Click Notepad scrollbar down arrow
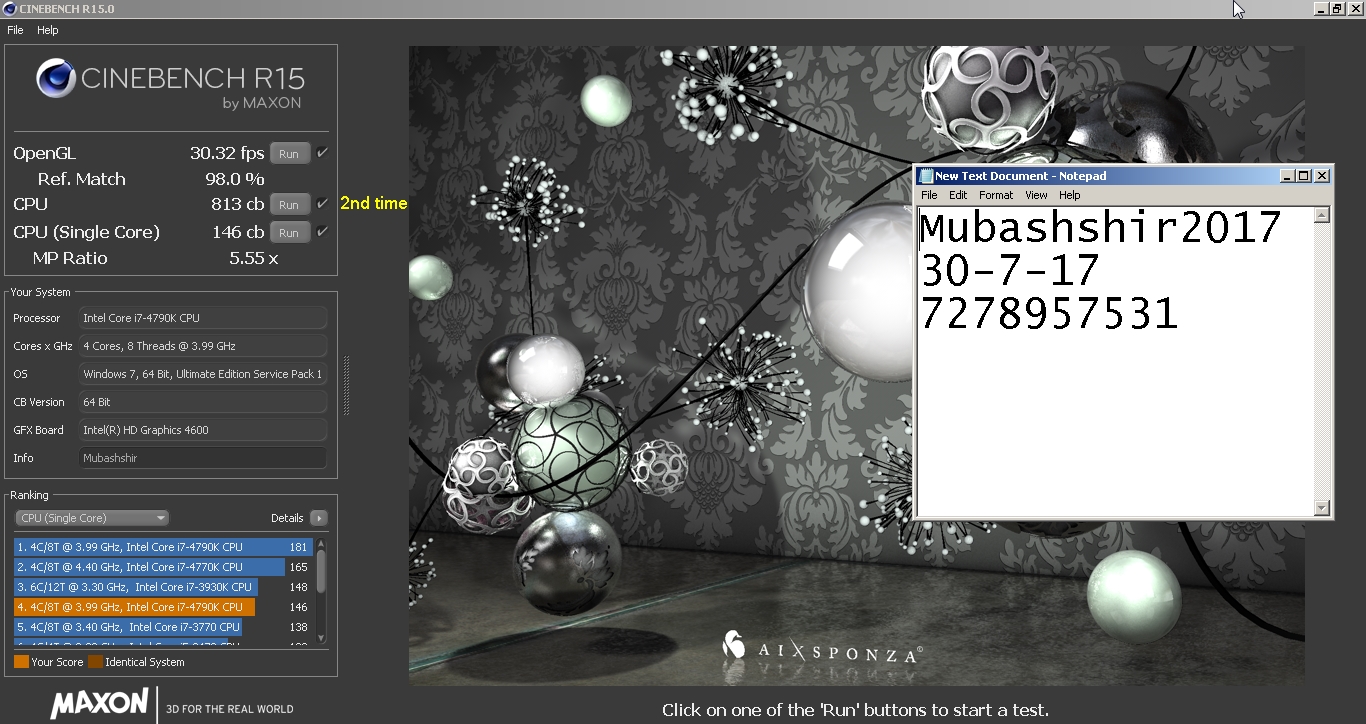The width and height of the screenshot is (1366, 724). [1322, 508]
